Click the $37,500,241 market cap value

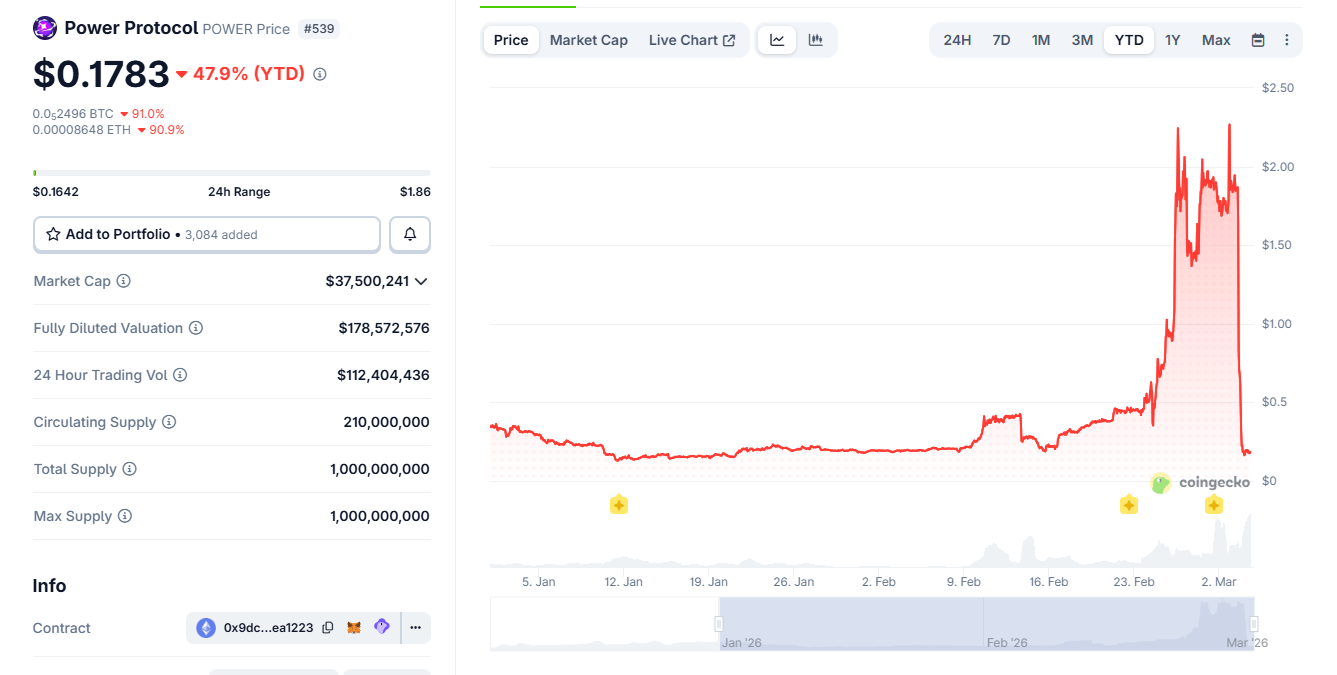(367, 281)
